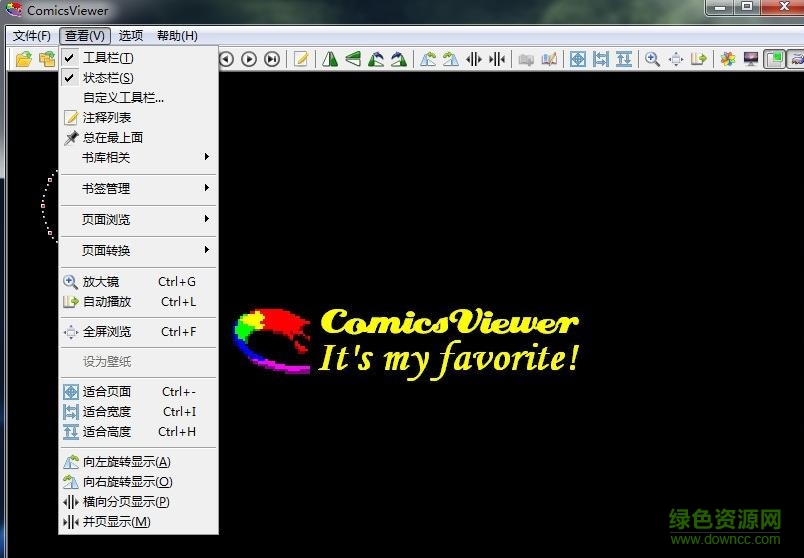Click the monitor icon in the toolbar

[750, 59]
